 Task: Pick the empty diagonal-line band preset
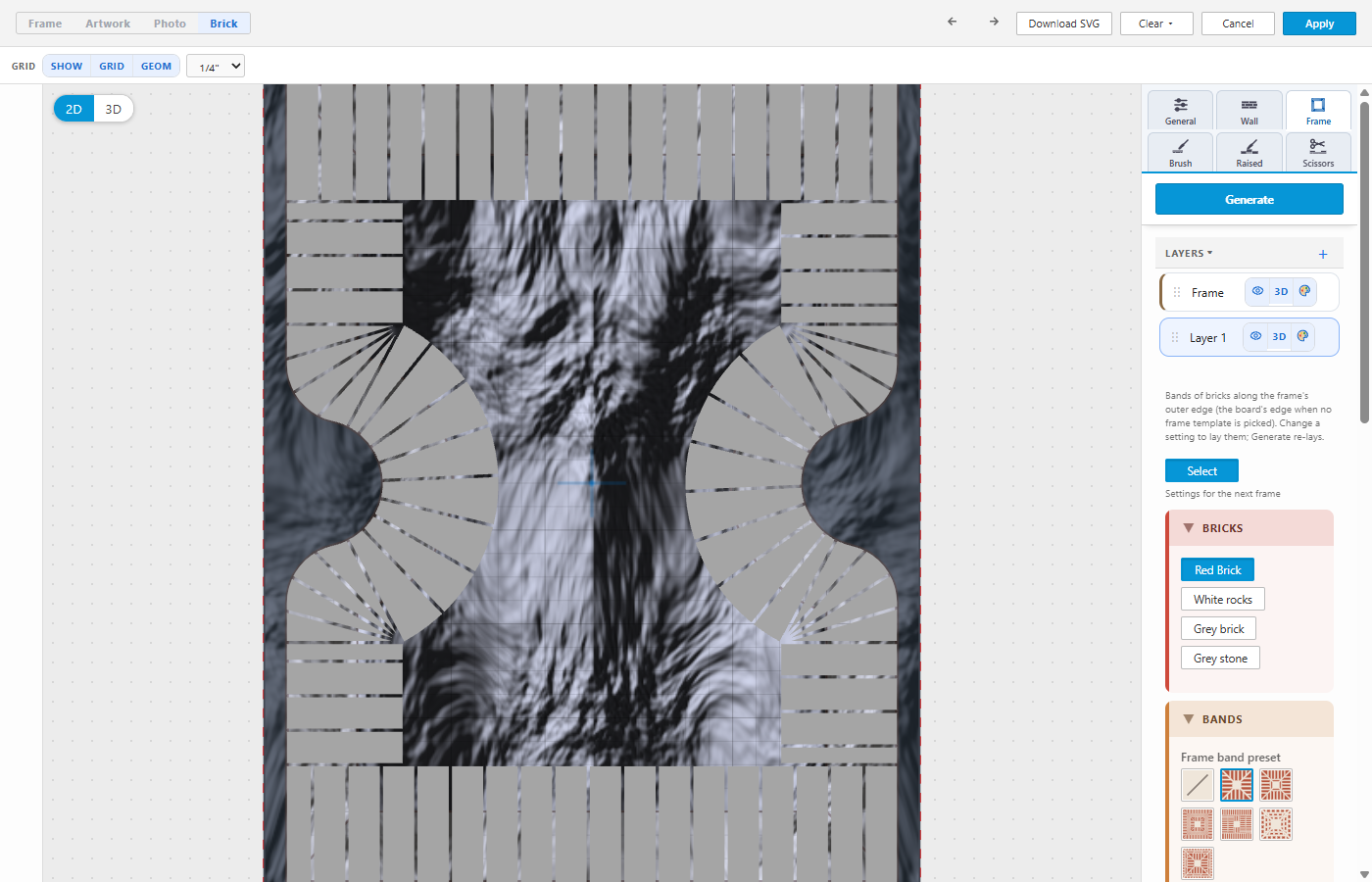[x=1198, y=784]
